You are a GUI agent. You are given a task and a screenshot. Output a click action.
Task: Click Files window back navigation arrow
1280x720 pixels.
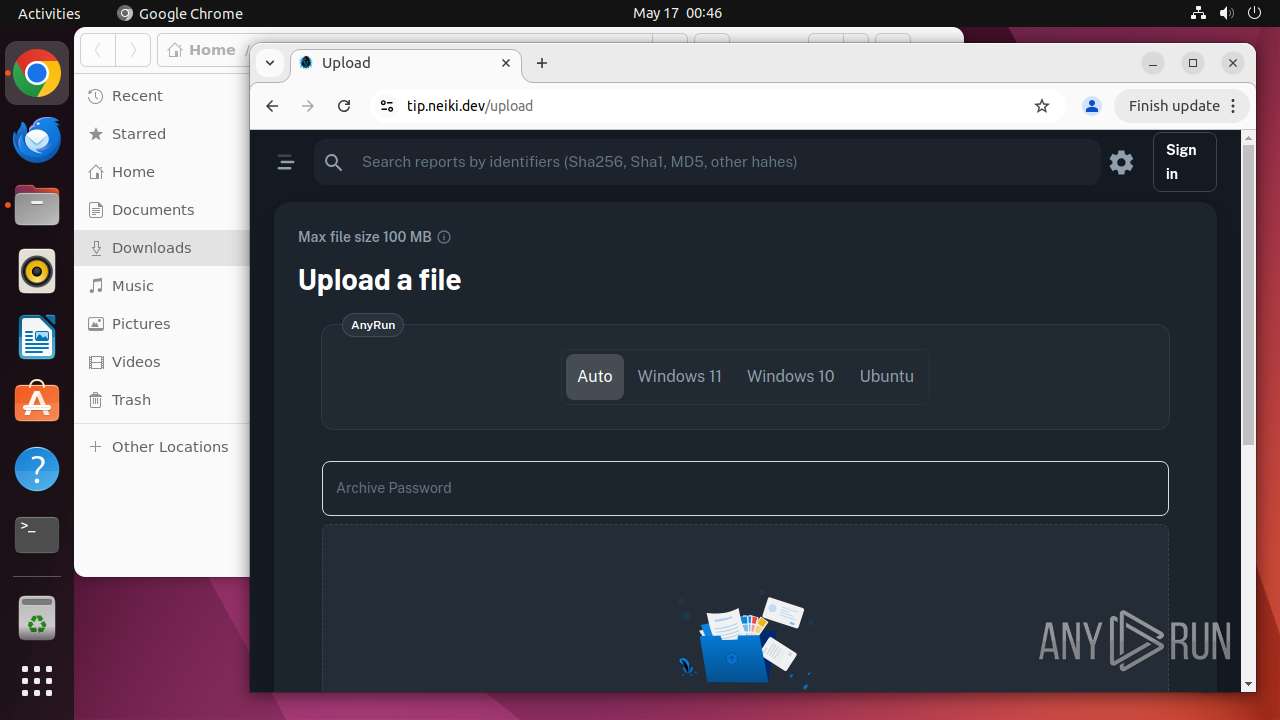point(98,50)
